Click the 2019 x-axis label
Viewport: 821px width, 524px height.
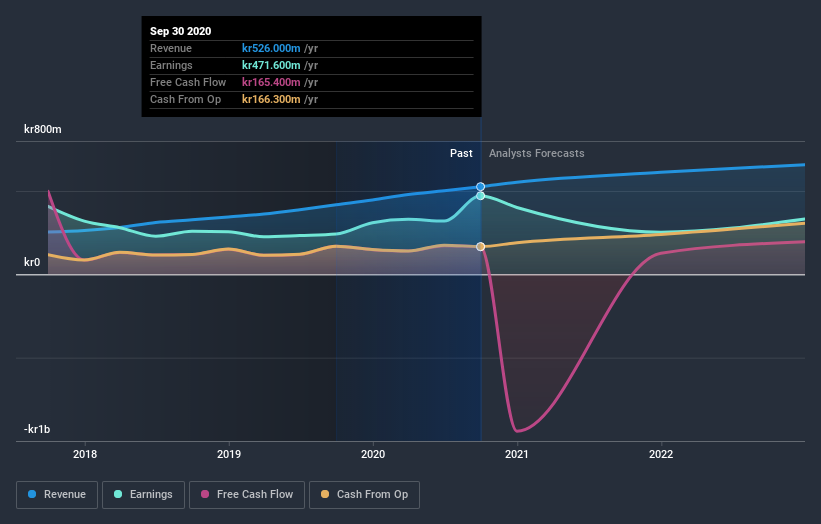click(229, 454)
